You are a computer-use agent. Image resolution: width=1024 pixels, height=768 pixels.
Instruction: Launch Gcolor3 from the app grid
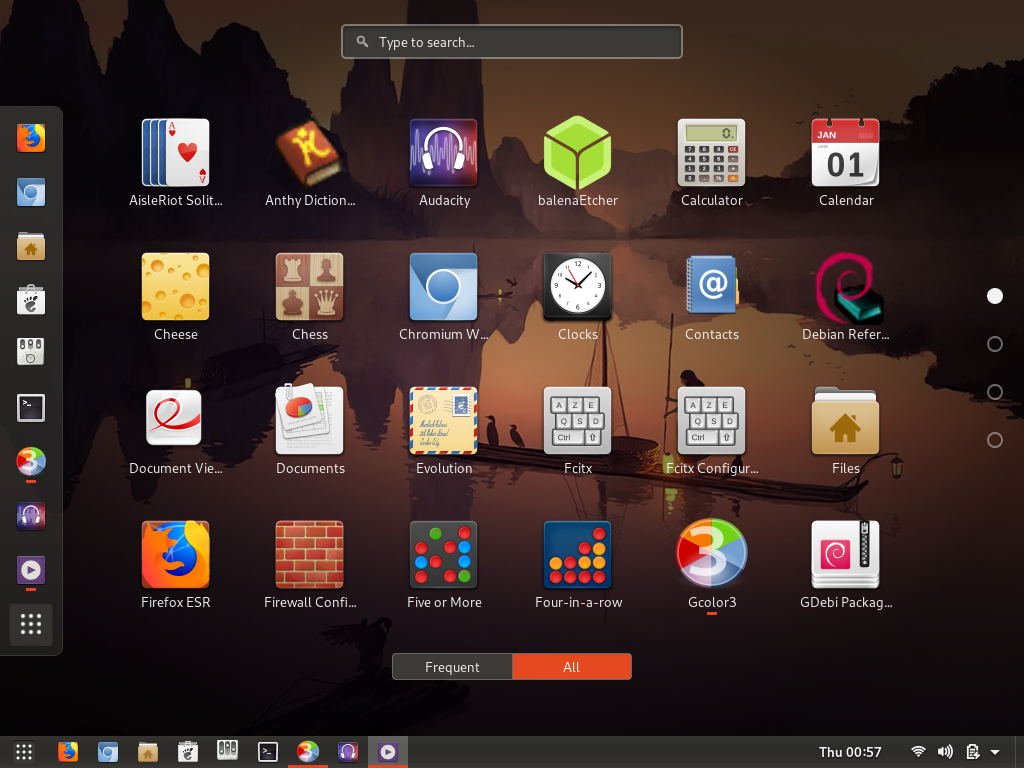tap(712, 565)
